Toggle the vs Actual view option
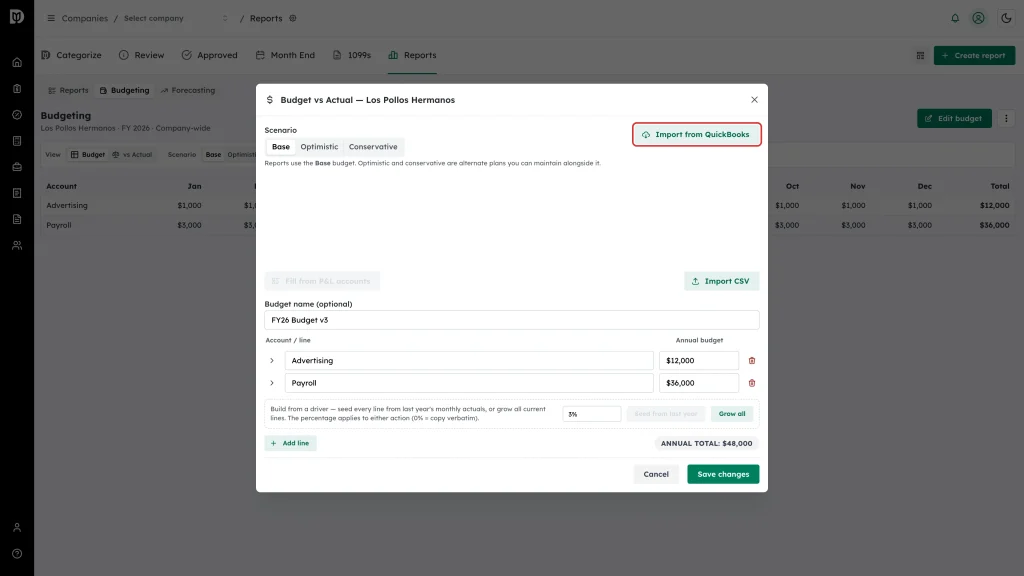Screen dimensions: 1024x576 tap(132, 155)
